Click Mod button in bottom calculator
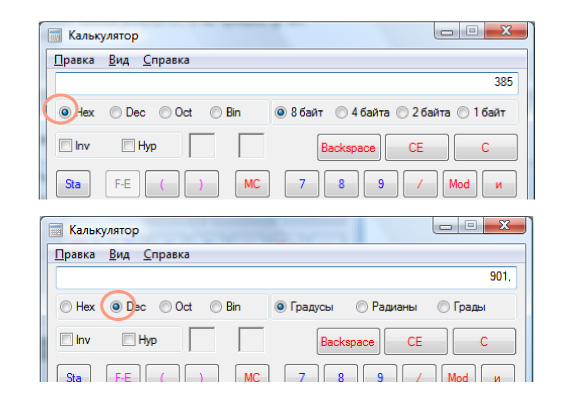Viewport: 561px width, 399px height. [458, 374]
